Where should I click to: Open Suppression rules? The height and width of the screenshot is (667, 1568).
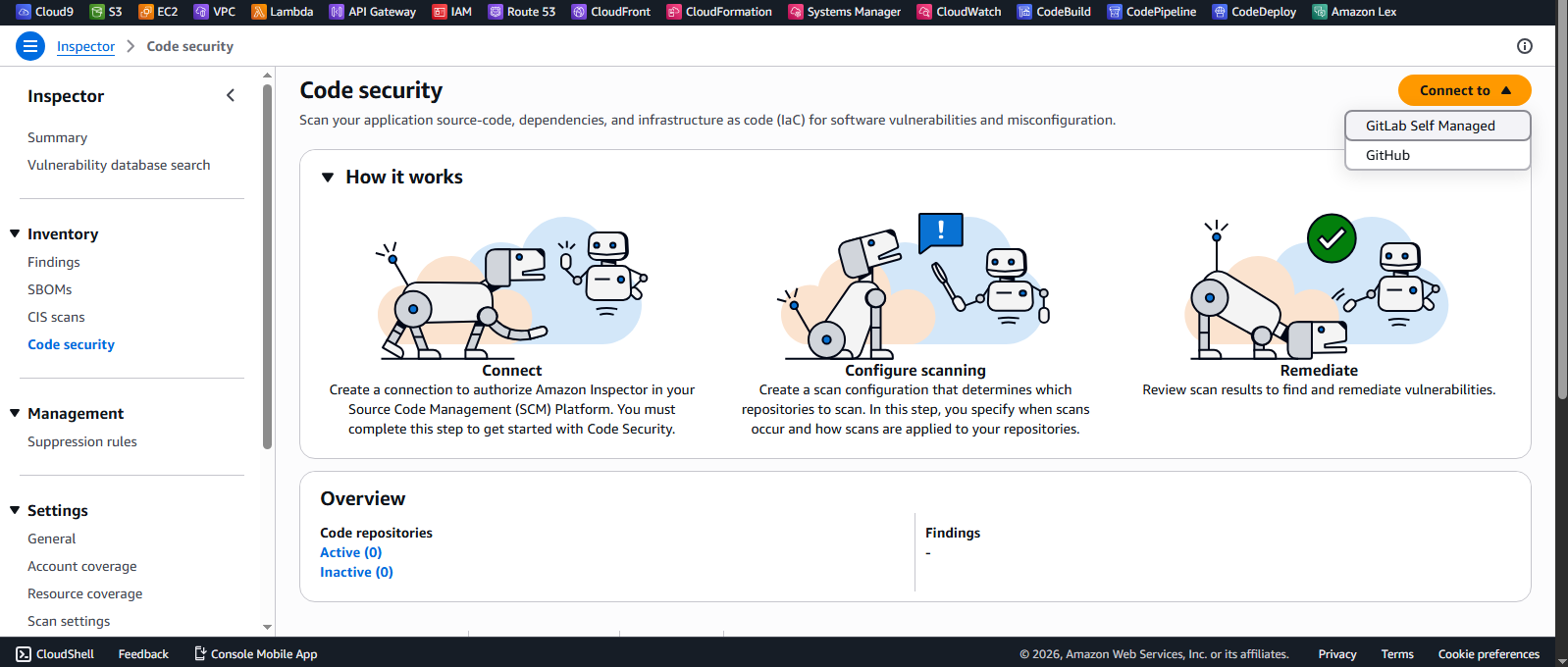pyautogui.click(x=82, y=441)
